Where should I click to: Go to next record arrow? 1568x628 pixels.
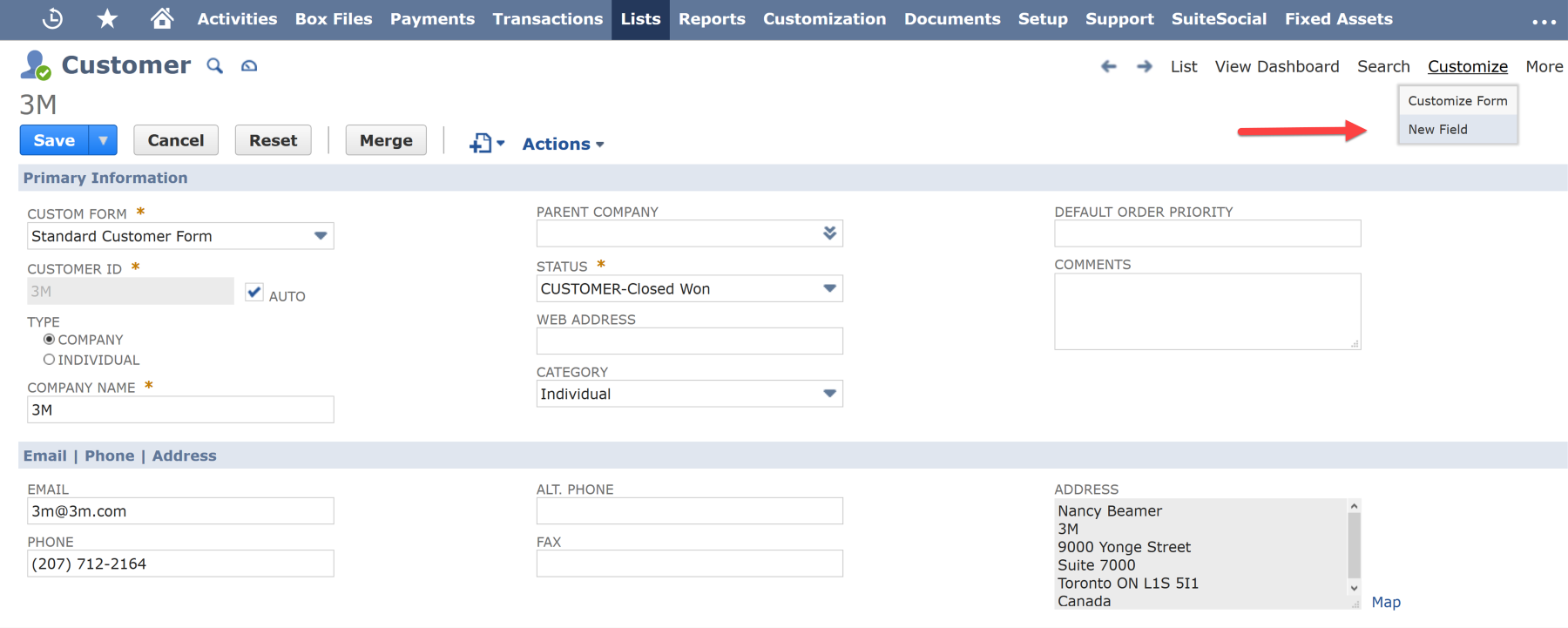1145,66
